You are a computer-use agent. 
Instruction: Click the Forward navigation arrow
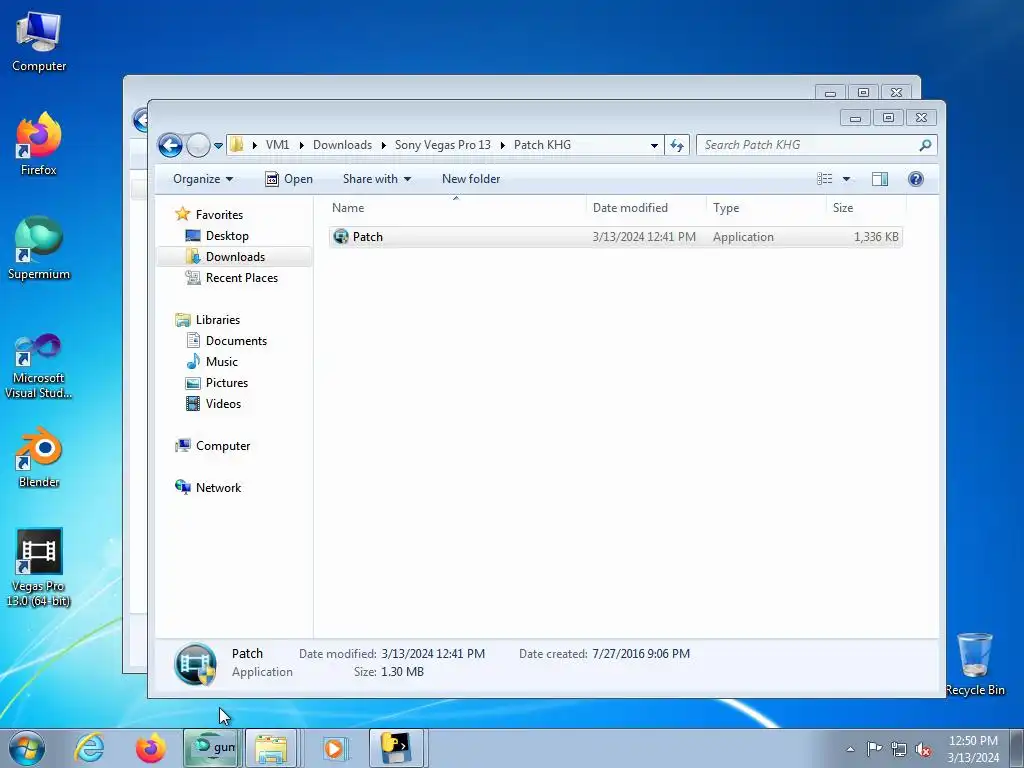tap(198, 145)
